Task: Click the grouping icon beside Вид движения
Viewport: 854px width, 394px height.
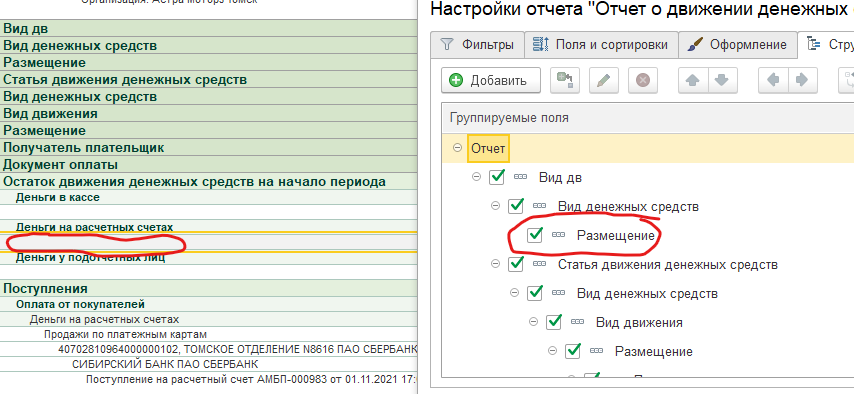Action: point(578,322)
